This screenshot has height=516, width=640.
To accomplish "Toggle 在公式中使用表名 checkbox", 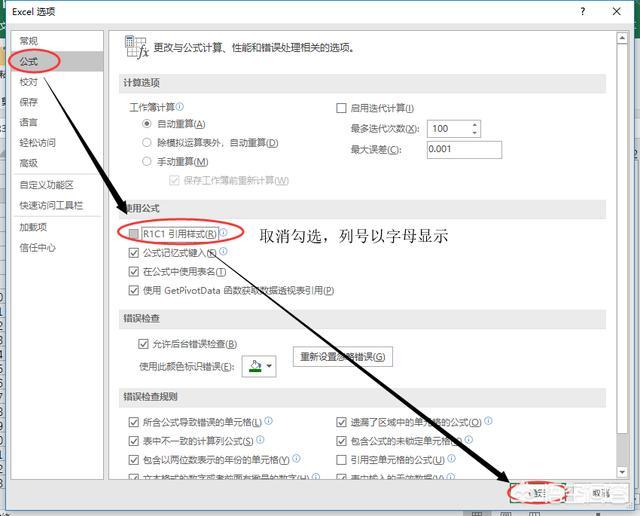I will point(133,271).
